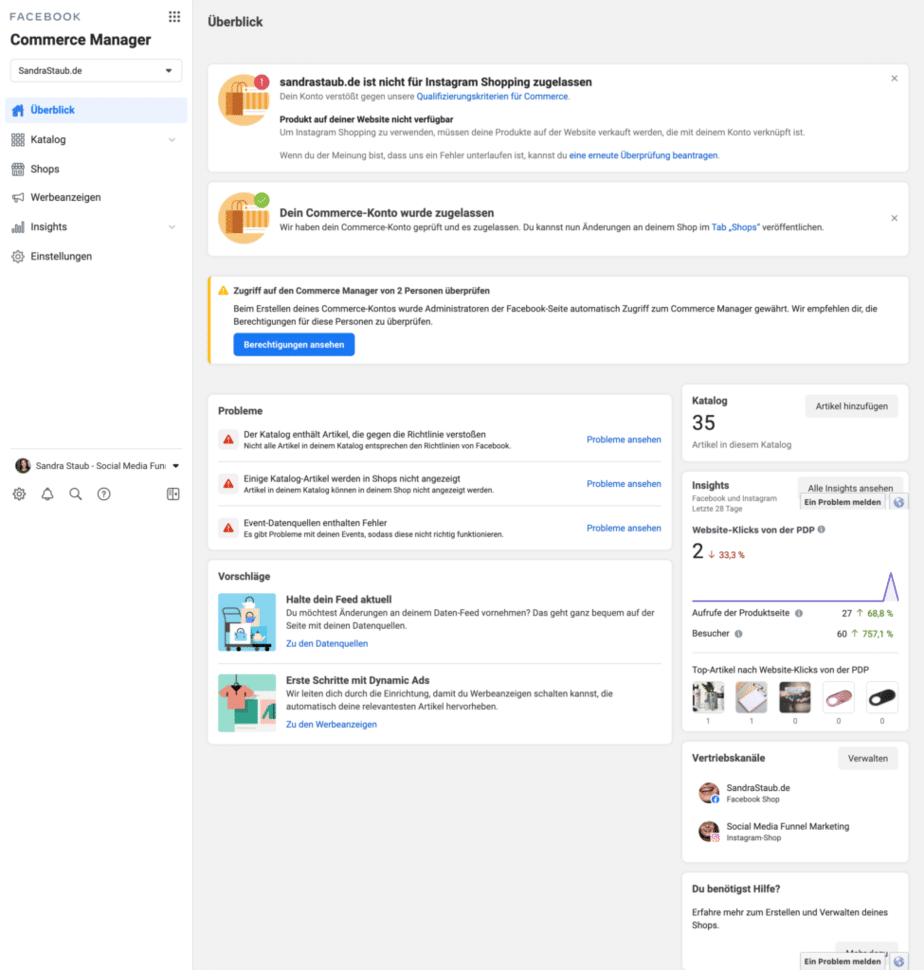The height and width of the screenshot is (970, 924).
Task: Click the Katalog grid icon in sidebar
Action: coord(18,140)
